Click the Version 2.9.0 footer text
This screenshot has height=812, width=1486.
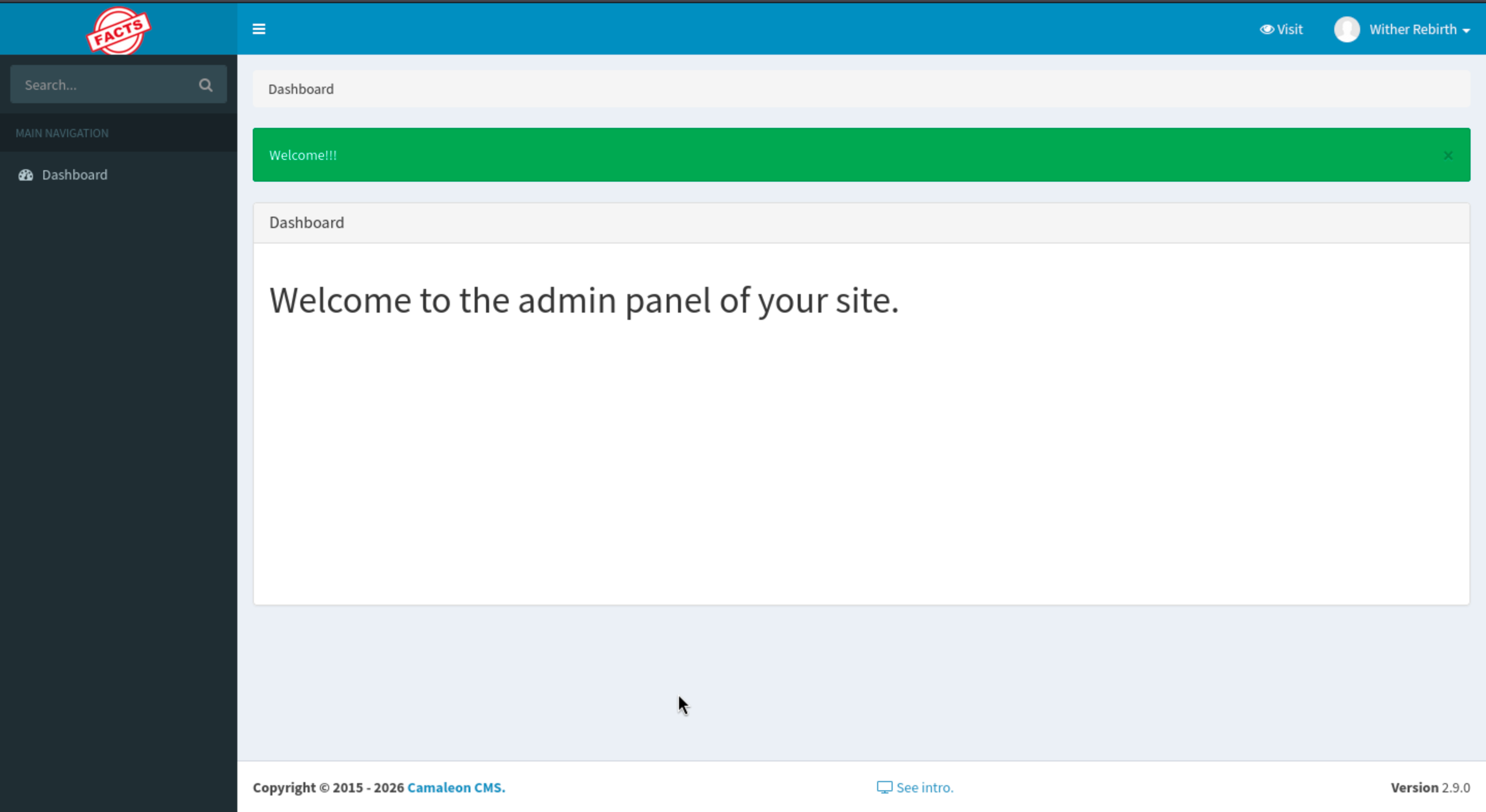(x=1429, y=787)
